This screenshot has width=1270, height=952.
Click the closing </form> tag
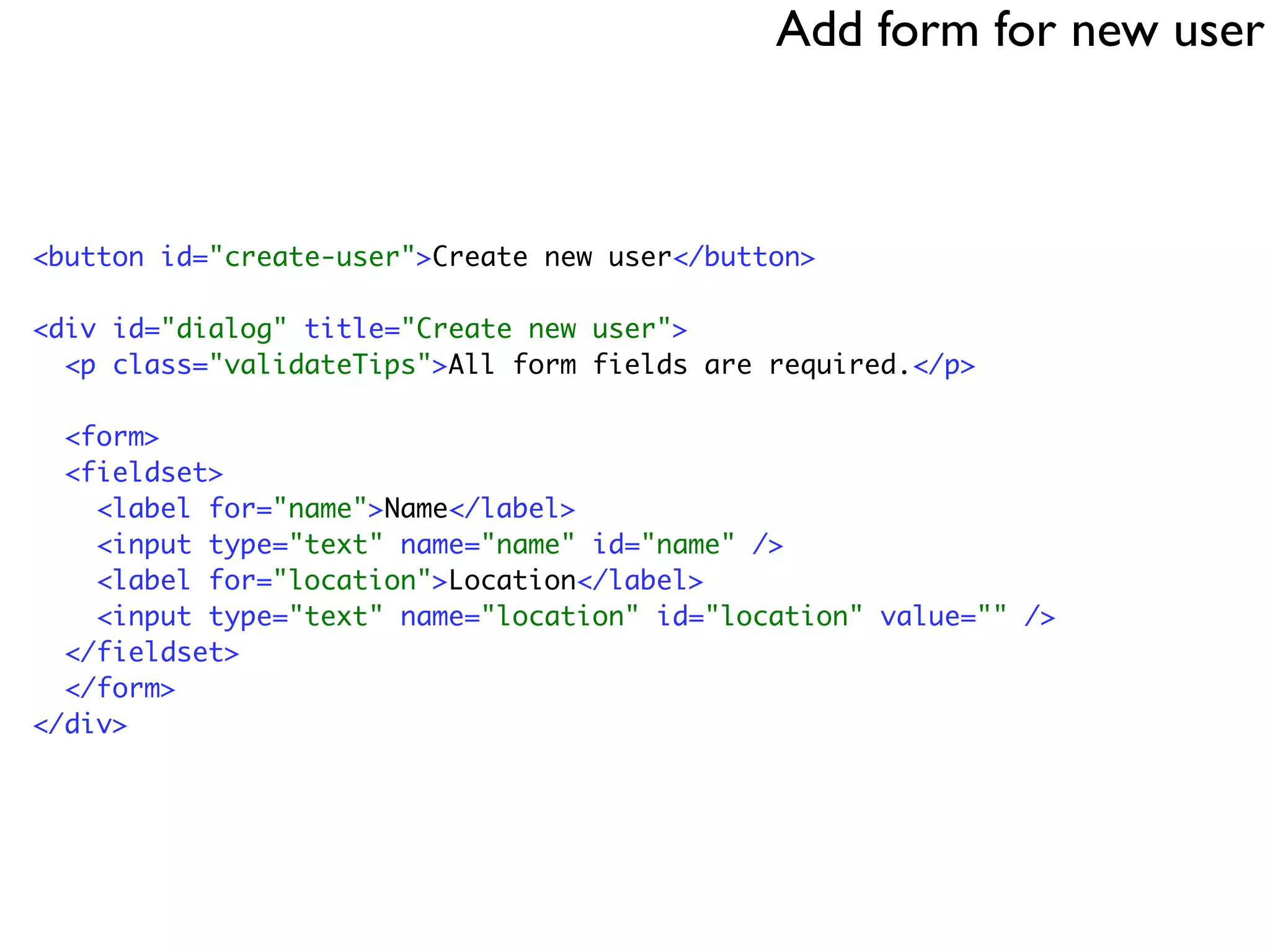(x=120, y=688)
